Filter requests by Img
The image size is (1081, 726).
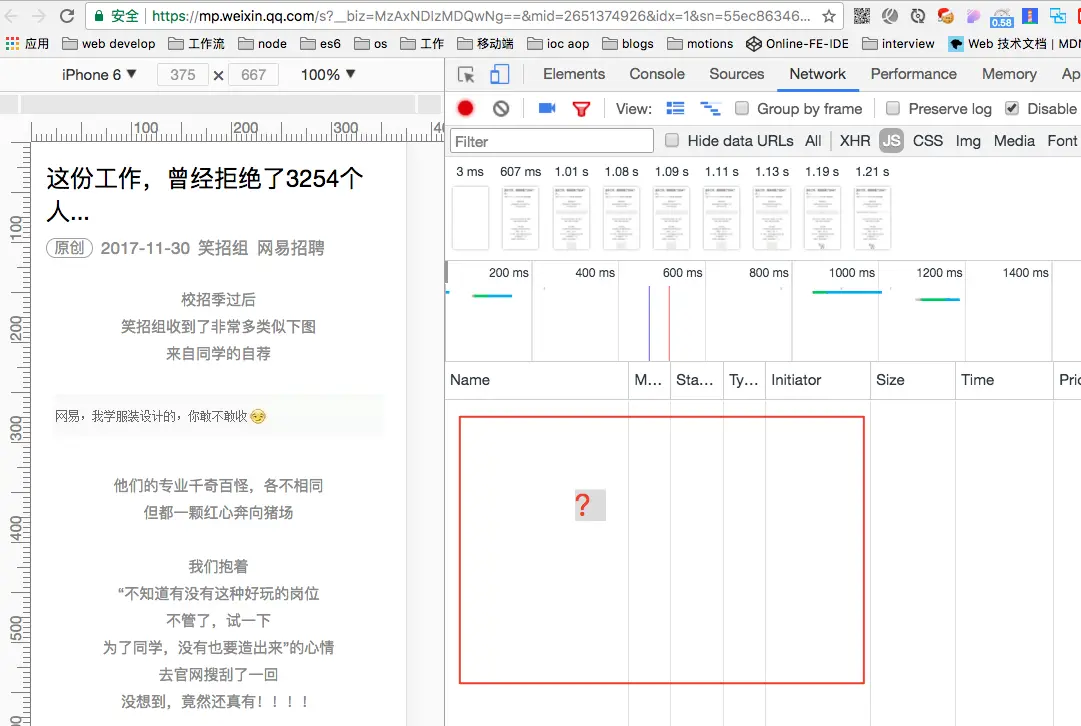(968, 141)
